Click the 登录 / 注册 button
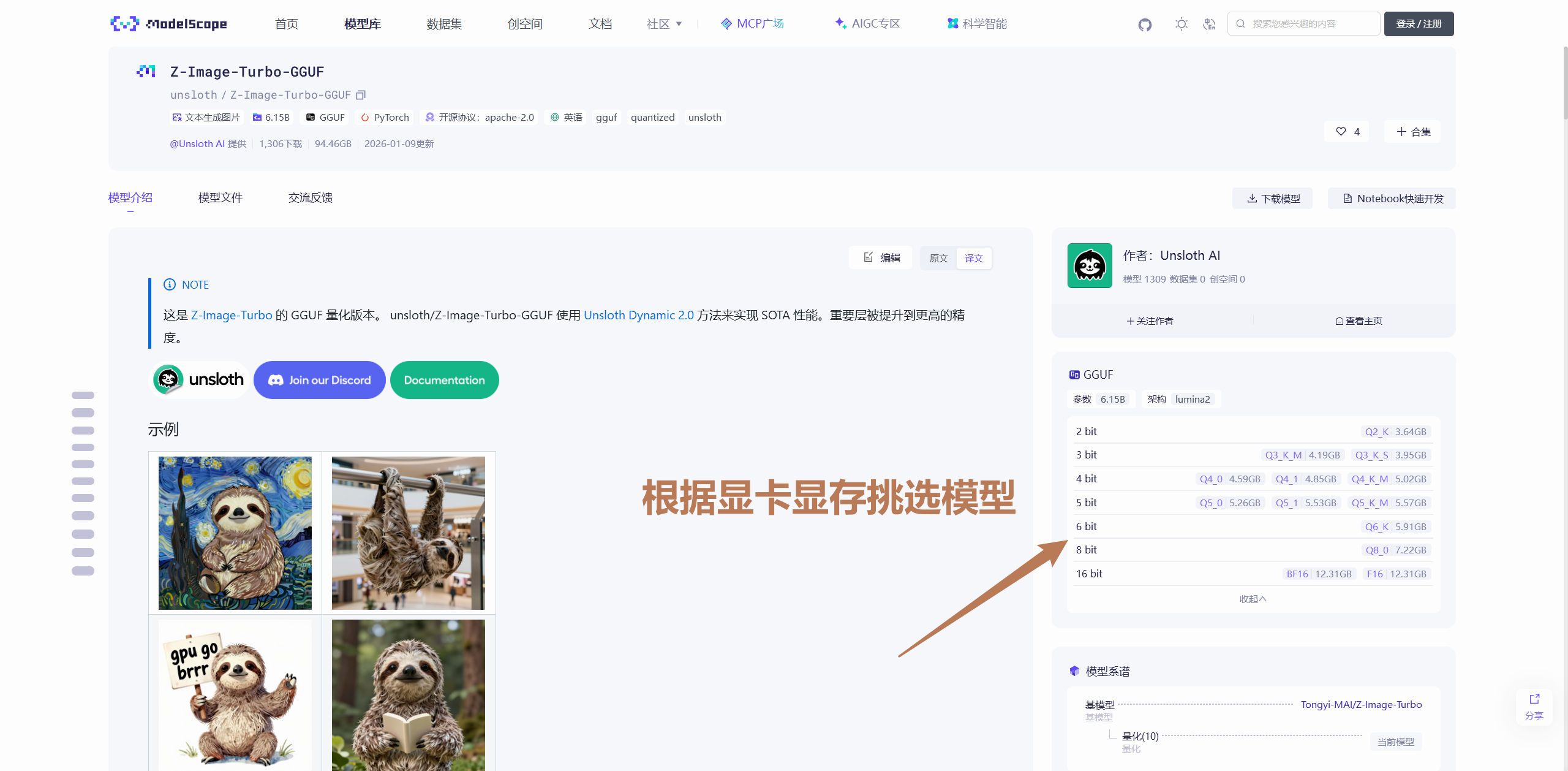Screen dimensions: 1568x771 tap(1419, 24)
